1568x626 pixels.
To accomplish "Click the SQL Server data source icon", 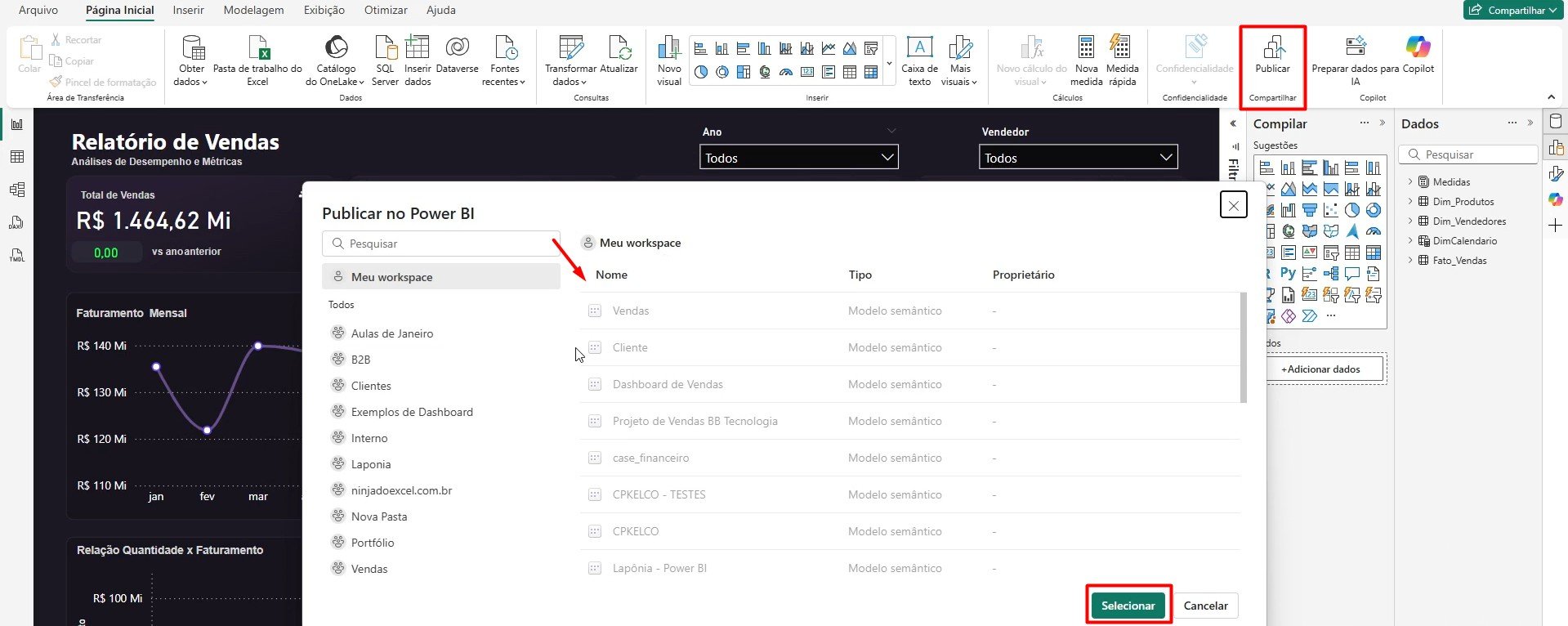I will pos(385,47).
